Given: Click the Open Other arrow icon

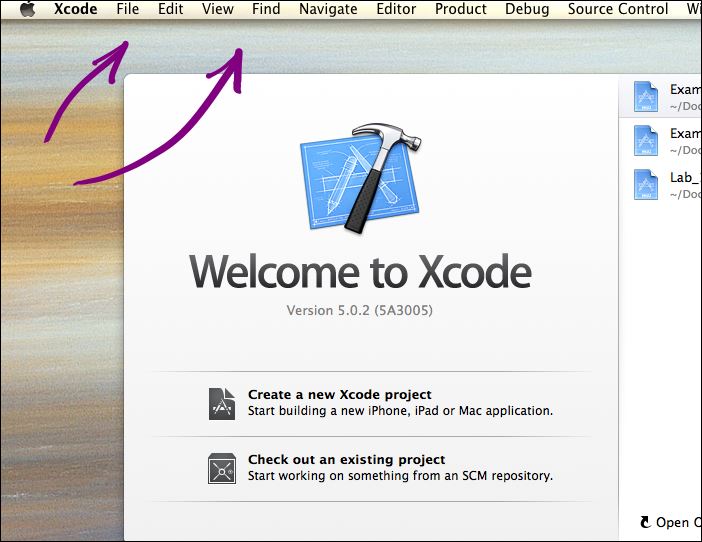Looking at the screenshot, I should pos(645,522).
